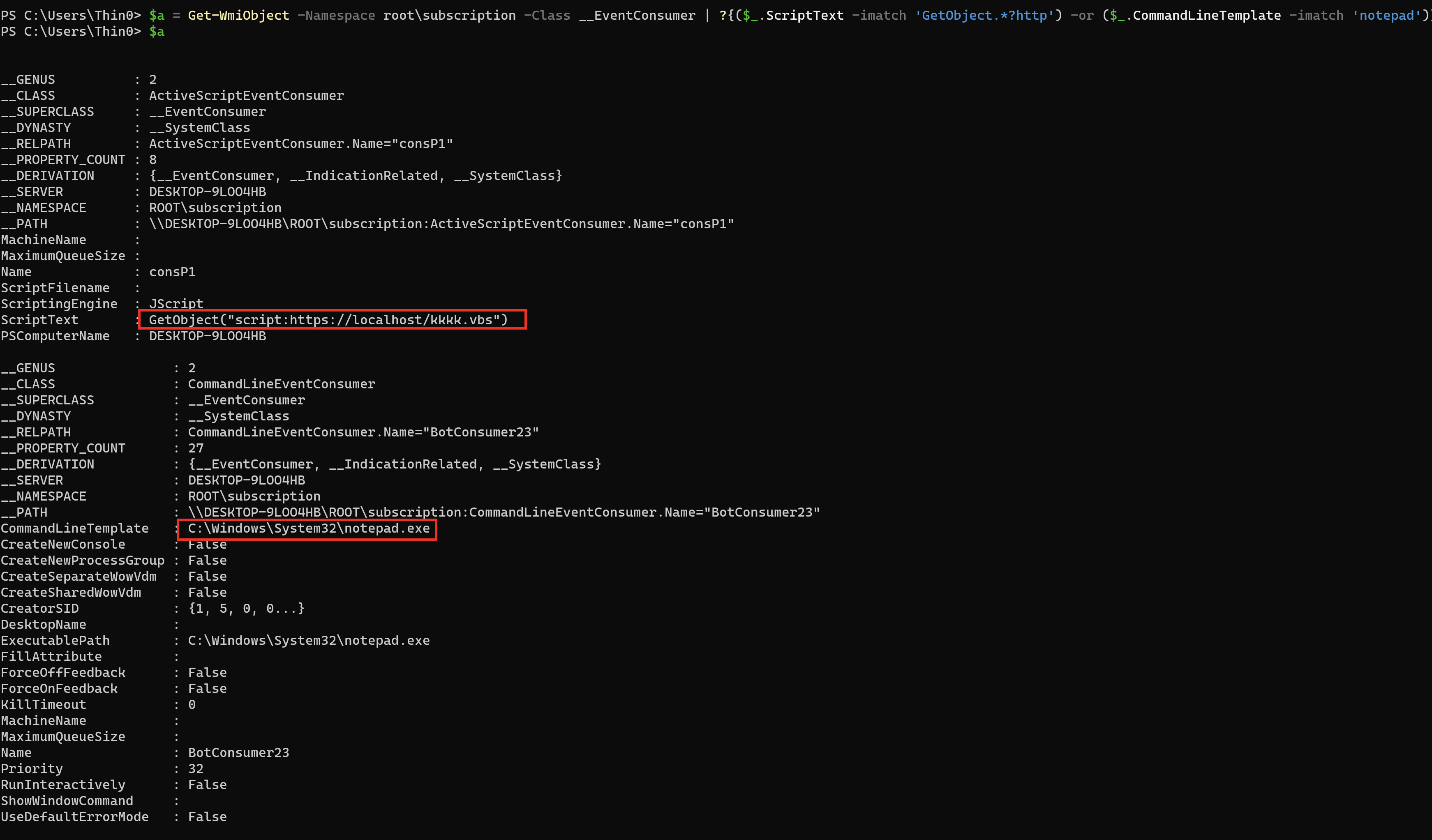The image size is (1432, 840).
Task: Click the ExecutablePath property label
Action: tap(55, 641)
